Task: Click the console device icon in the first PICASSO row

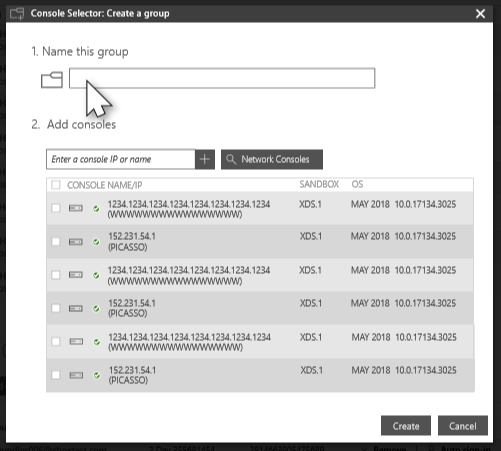Action: coord(76,242)
